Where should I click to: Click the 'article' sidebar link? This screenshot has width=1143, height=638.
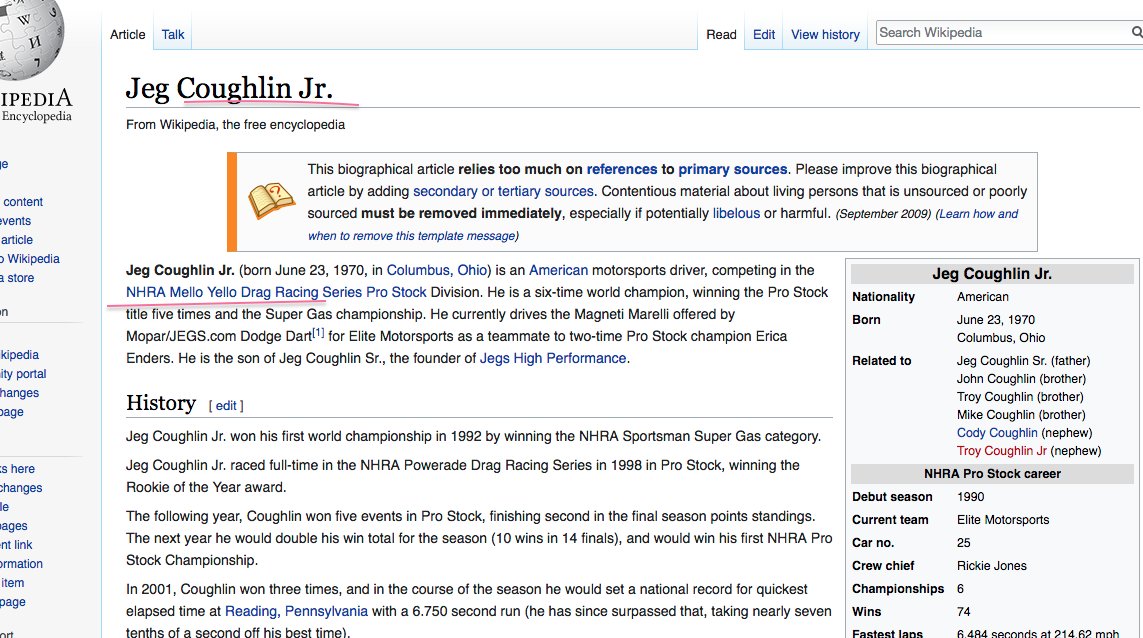(x=16, y=240)
